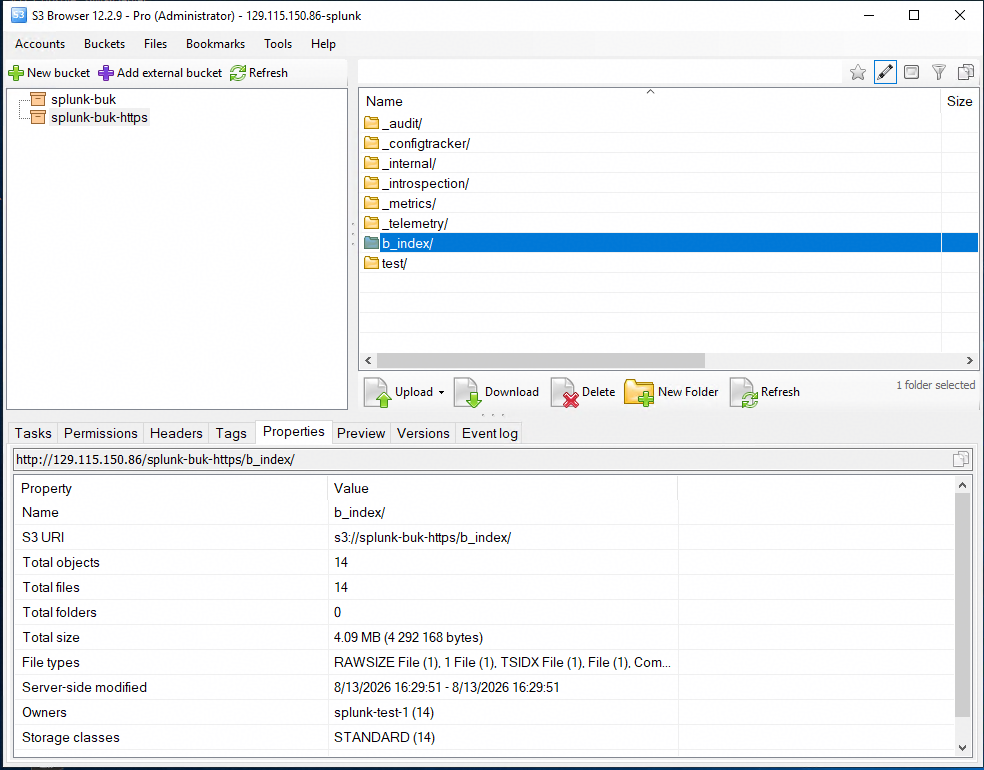This screenshot has width=984, height=770.
Task: Click the properties vertical scrollbar thumb
Action: click(x=962, y=604)
